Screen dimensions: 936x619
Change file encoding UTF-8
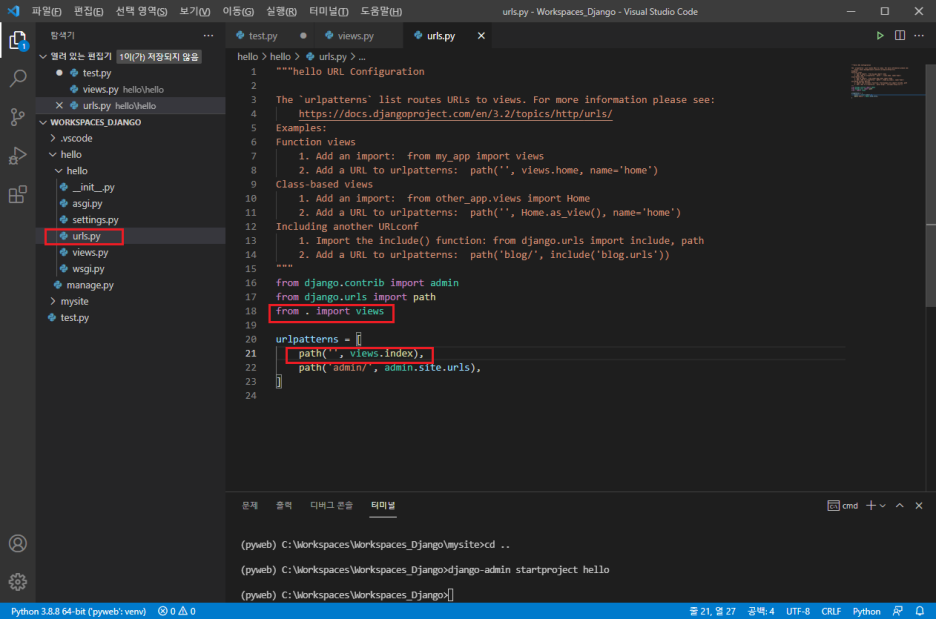pyautogui.click(x=798, y=611)
